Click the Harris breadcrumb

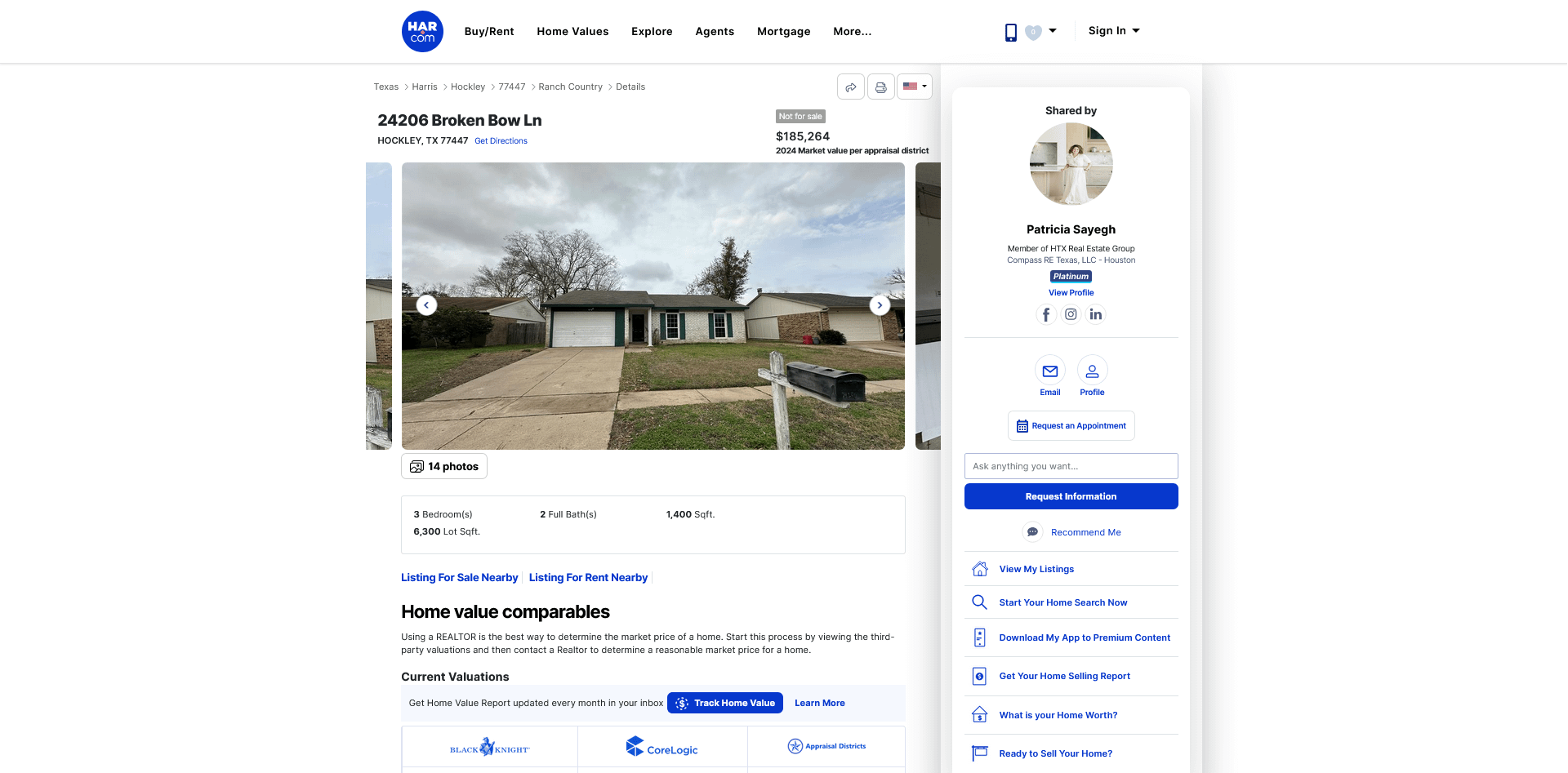425,87
